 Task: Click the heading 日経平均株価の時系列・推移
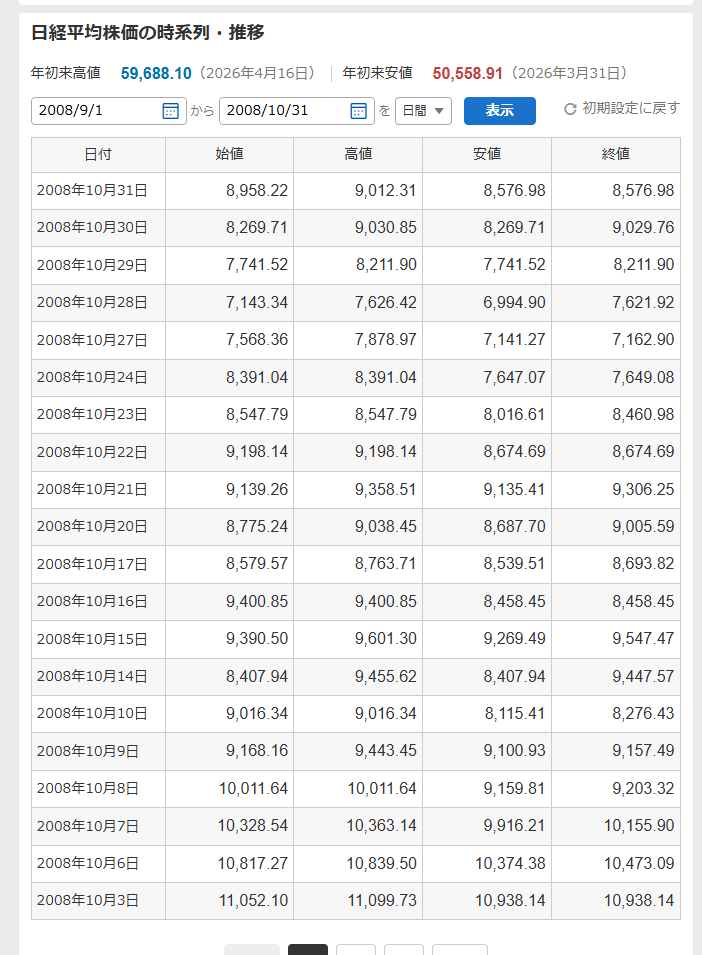point(148,32)
